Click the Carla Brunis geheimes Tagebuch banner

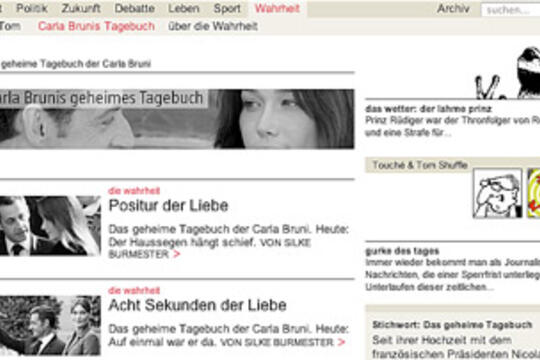click(x=177, y=119)
